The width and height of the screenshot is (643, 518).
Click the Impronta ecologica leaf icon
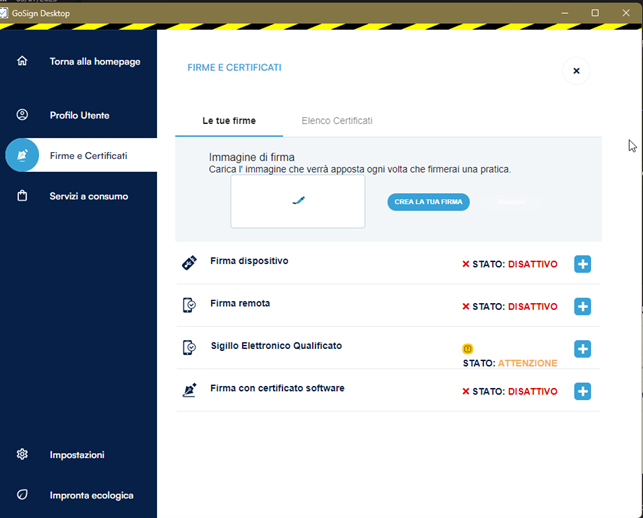(x=22, y=495)
